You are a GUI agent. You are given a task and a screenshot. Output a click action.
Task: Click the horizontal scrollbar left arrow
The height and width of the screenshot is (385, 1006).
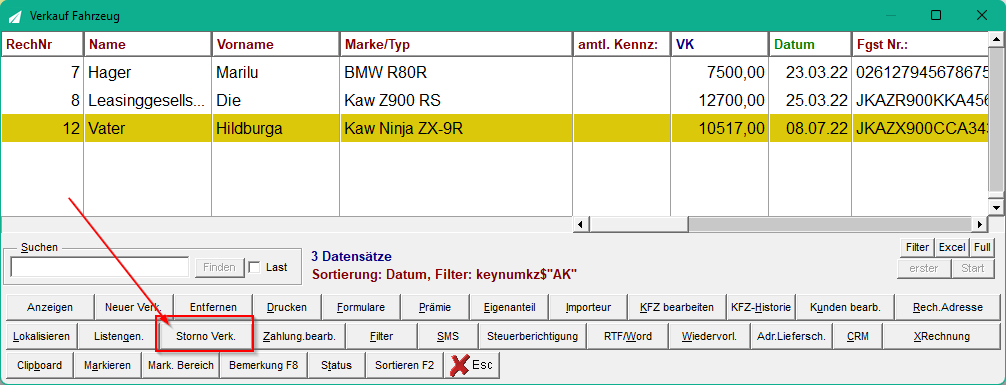580,224
